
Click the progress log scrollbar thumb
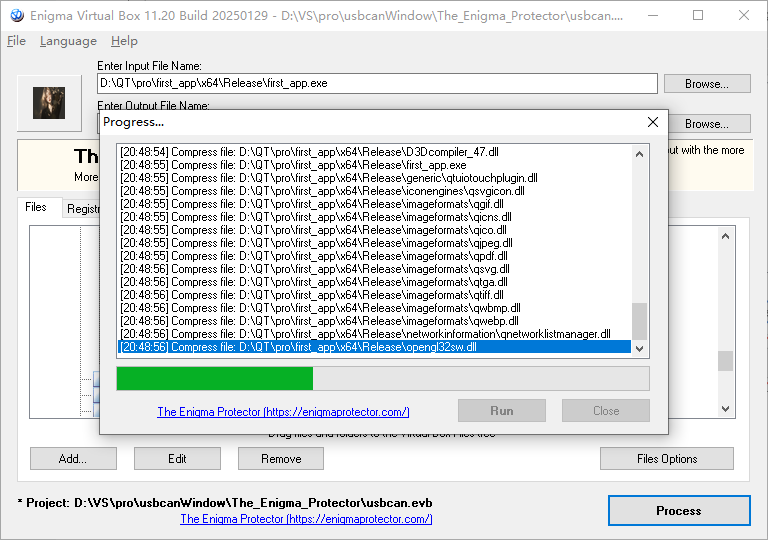(x=639, y=321)
